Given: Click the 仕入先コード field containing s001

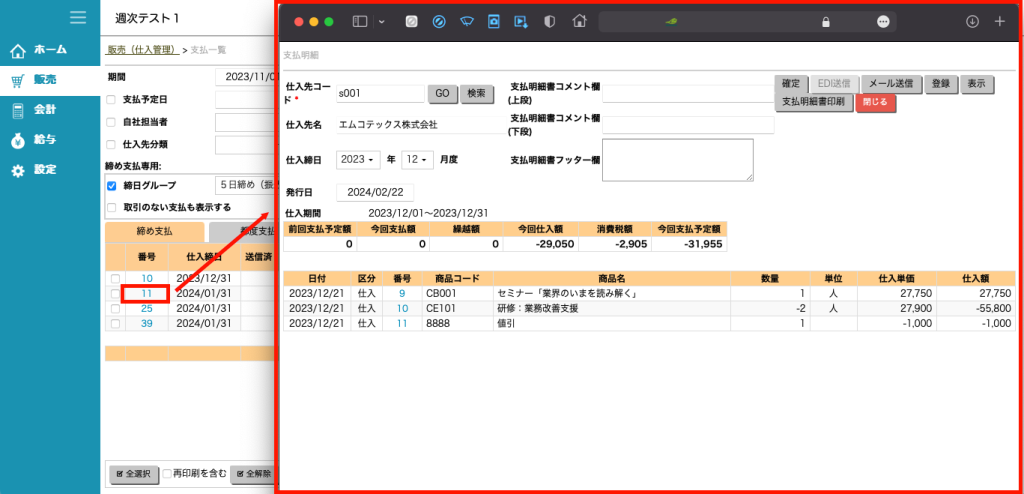Looking at the screenshot, I should pos(380,93).
